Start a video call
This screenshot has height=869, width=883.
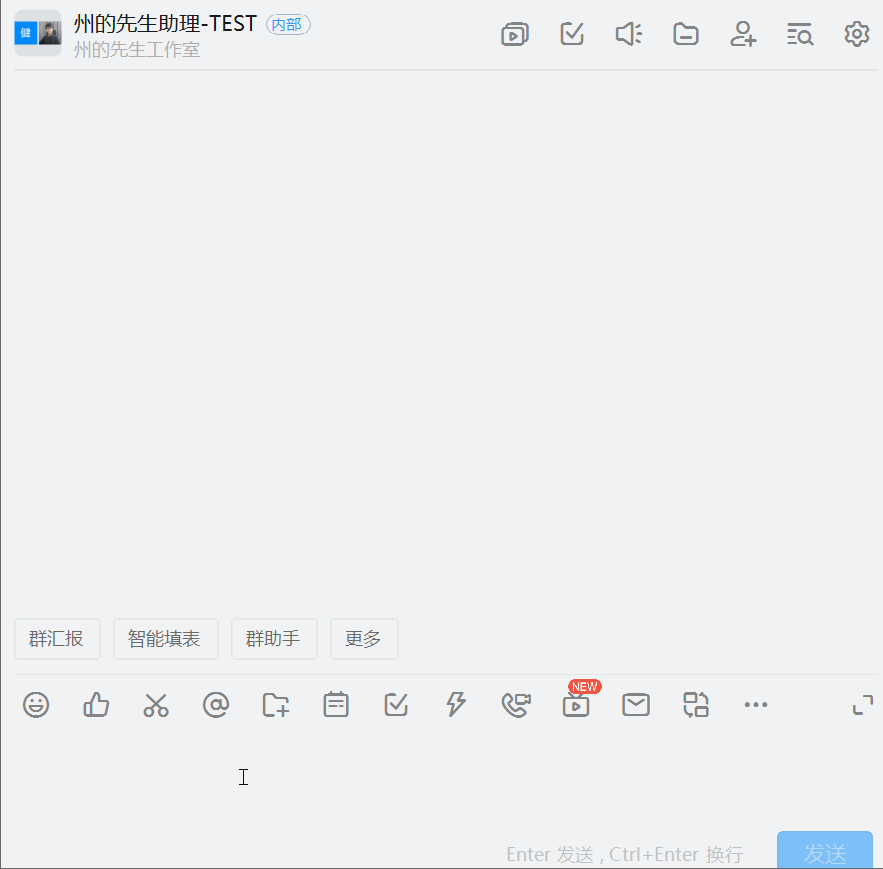point(516,705)
